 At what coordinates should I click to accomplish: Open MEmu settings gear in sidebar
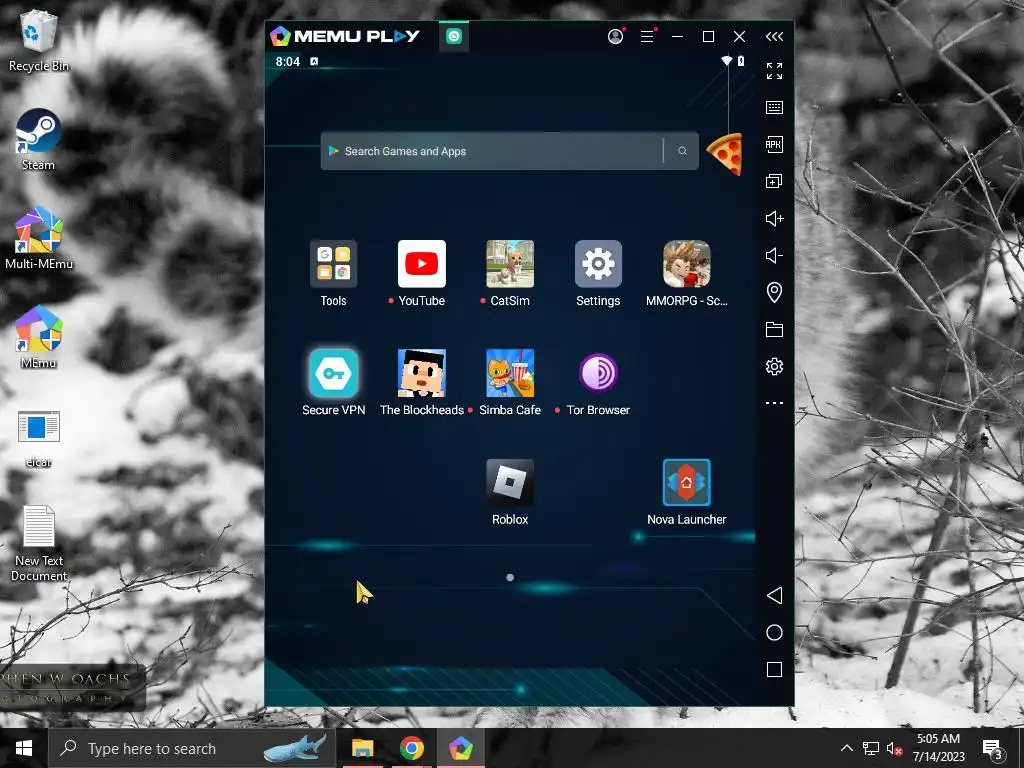click(774, 366)
